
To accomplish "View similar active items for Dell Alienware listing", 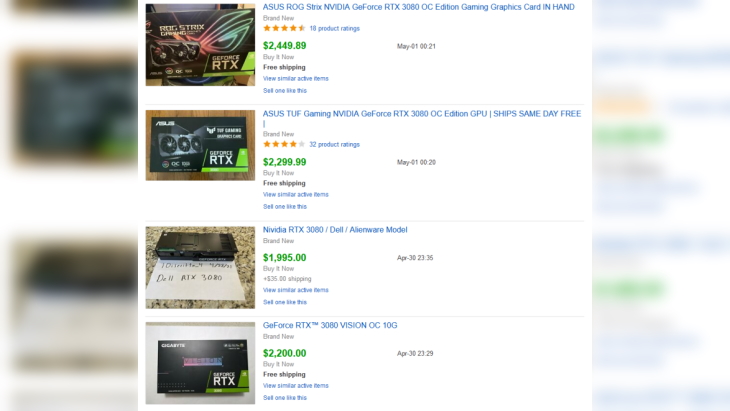I will coord(296,290).
